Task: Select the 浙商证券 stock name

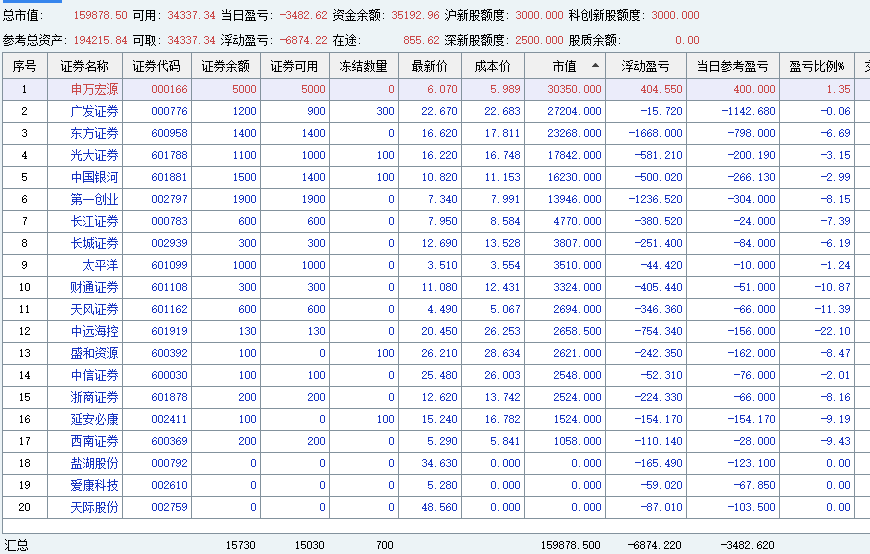Action: 94,397
